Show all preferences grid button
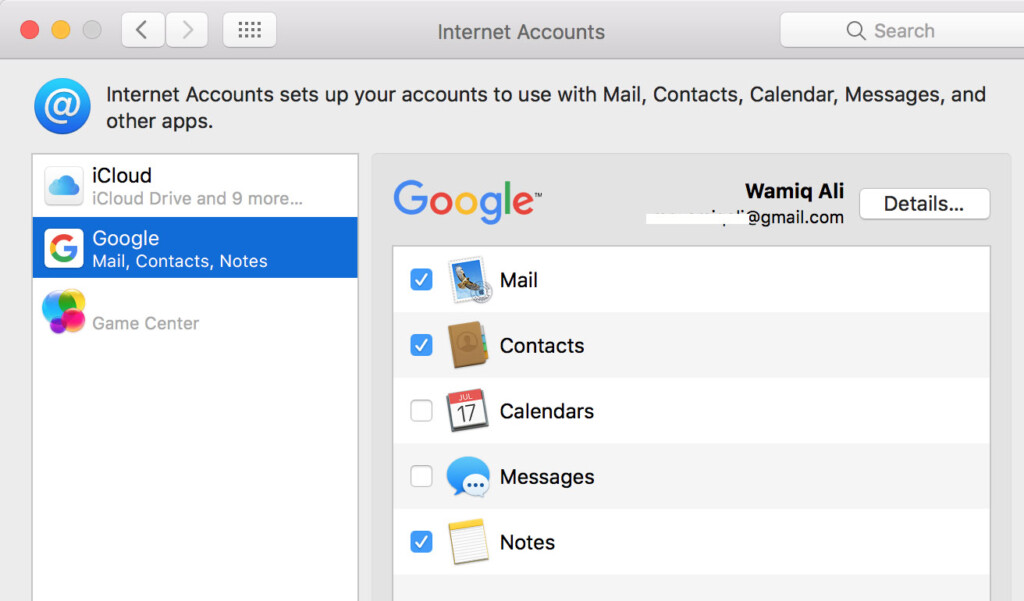 click(249, 30)
